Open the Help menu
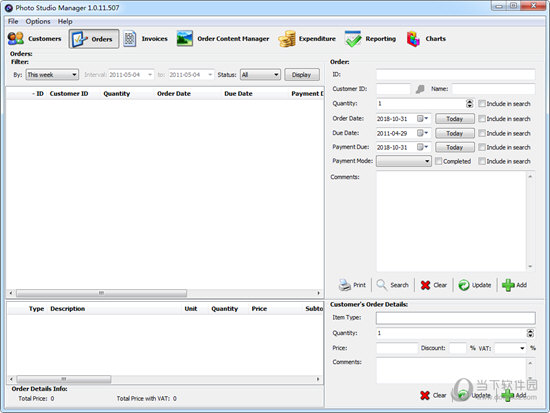Screen dimensions: 550x413 [65, 21]
